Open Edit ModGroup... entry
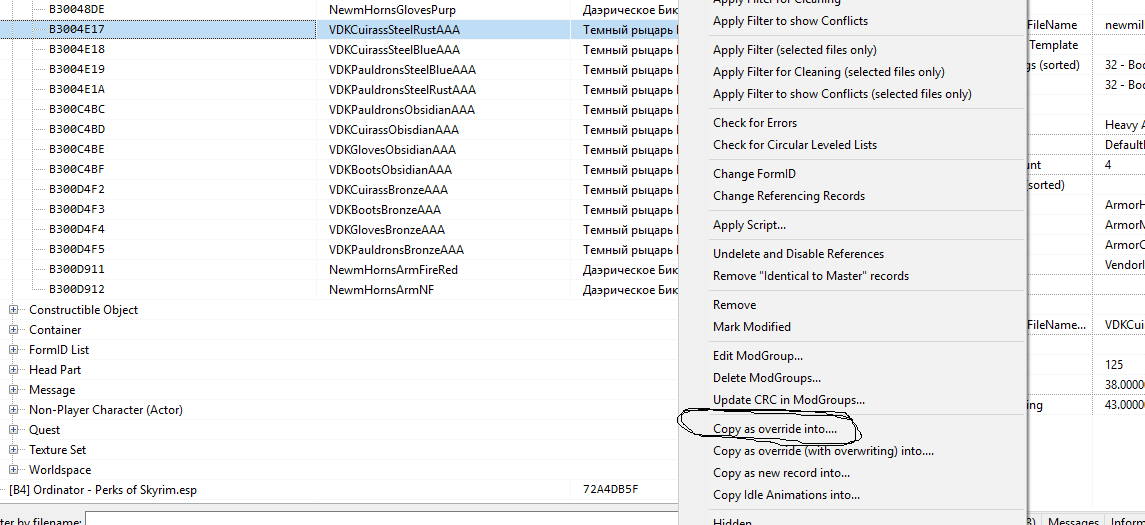Image resolution: width=1145 pixels, height=525 pixels. click(758, 356)
